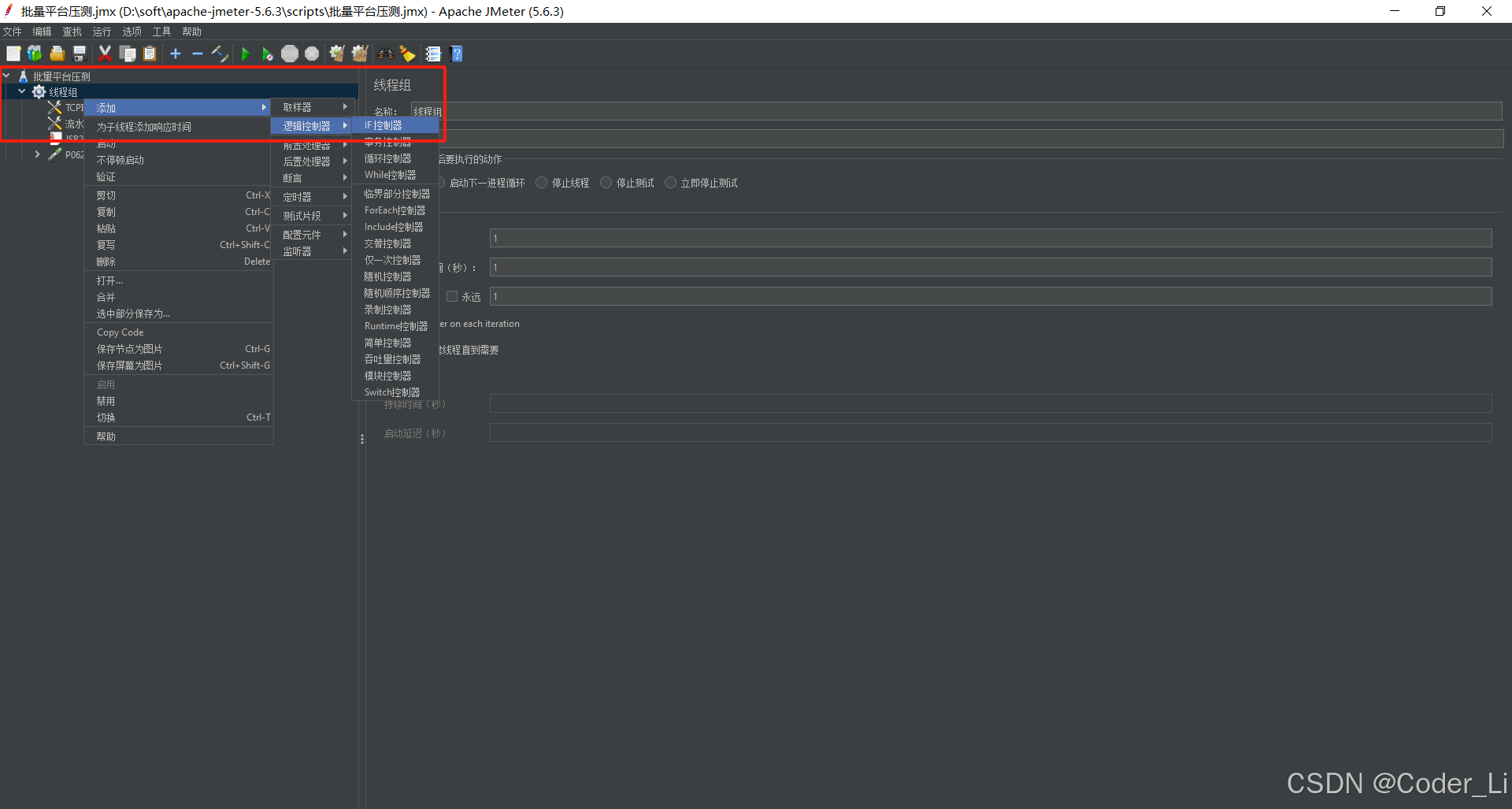Viewport: 1512px width, 809px height.
Task: Start the test with green play icon
Action: pos(246,54)
